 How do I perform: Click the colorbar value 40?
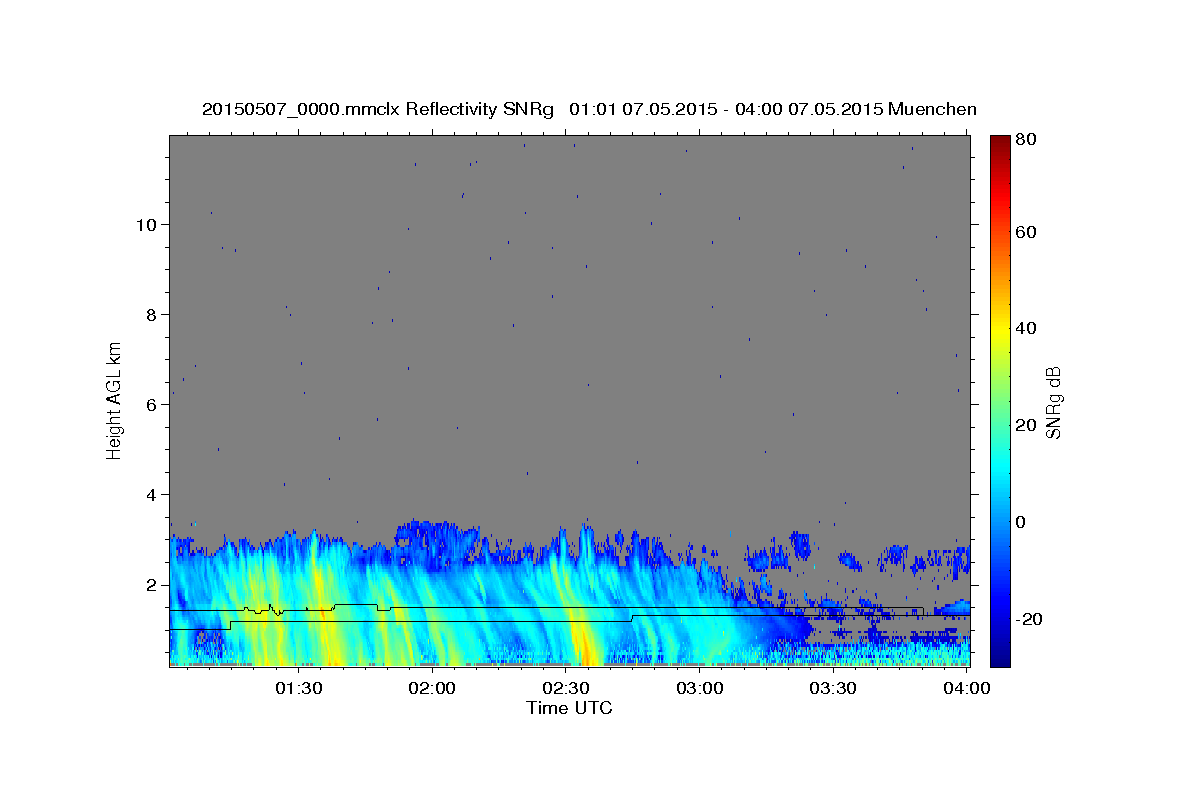click(x=1025, y=328)
